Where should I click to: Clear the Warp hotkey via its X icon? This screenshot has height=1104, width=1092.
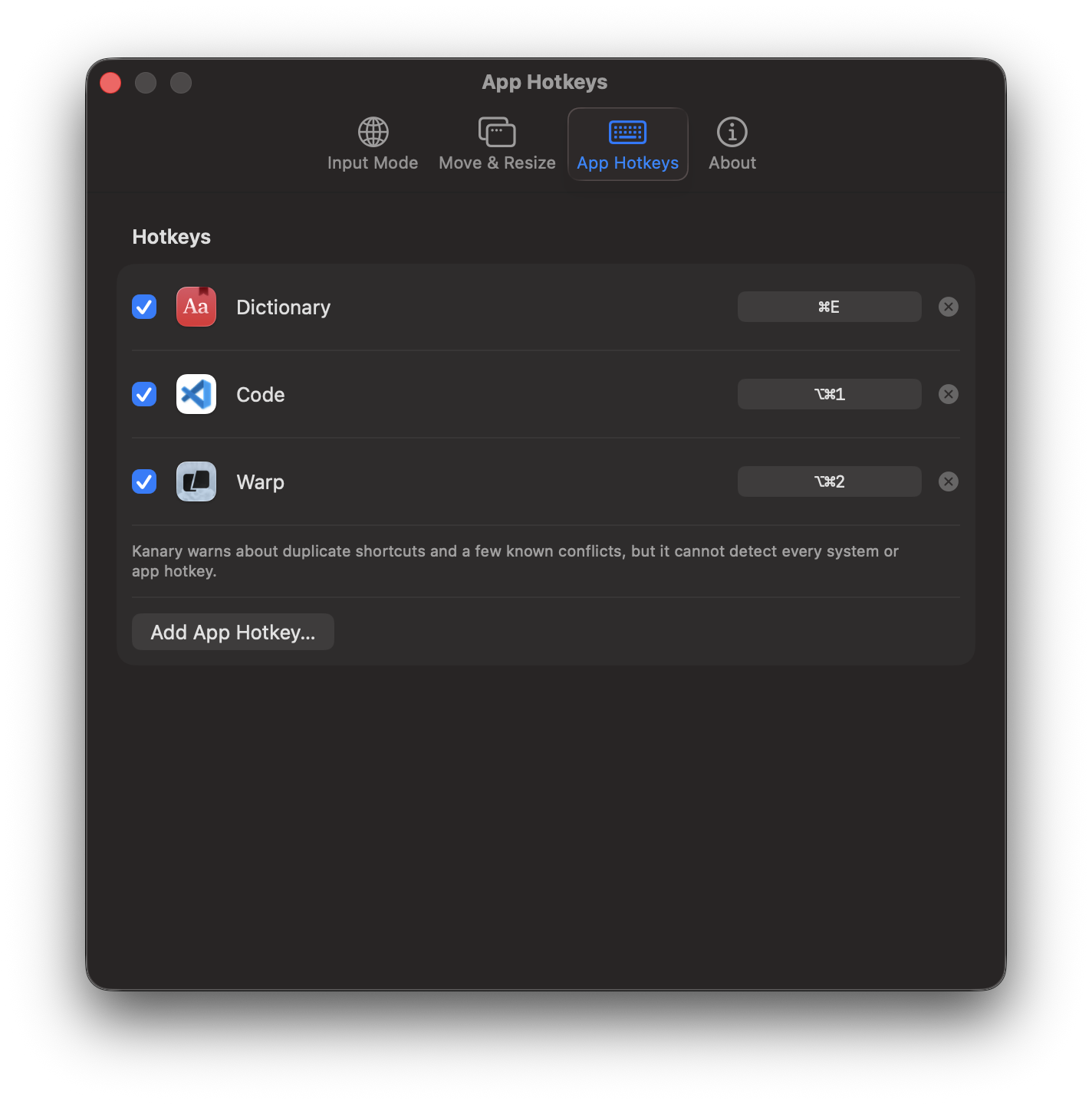click(x=949, y=481)
